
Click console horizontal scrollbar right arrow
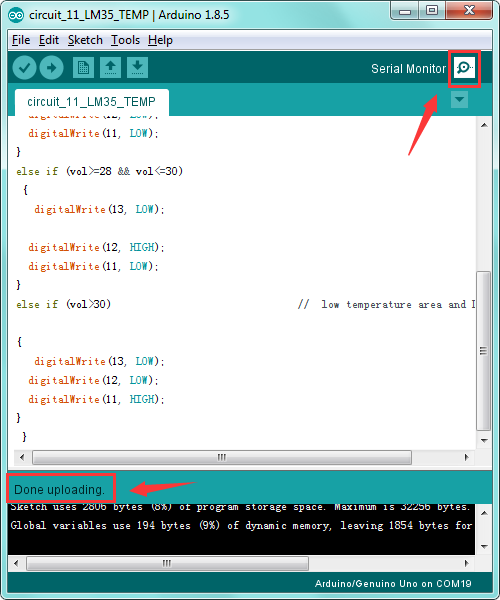(466, 563)
